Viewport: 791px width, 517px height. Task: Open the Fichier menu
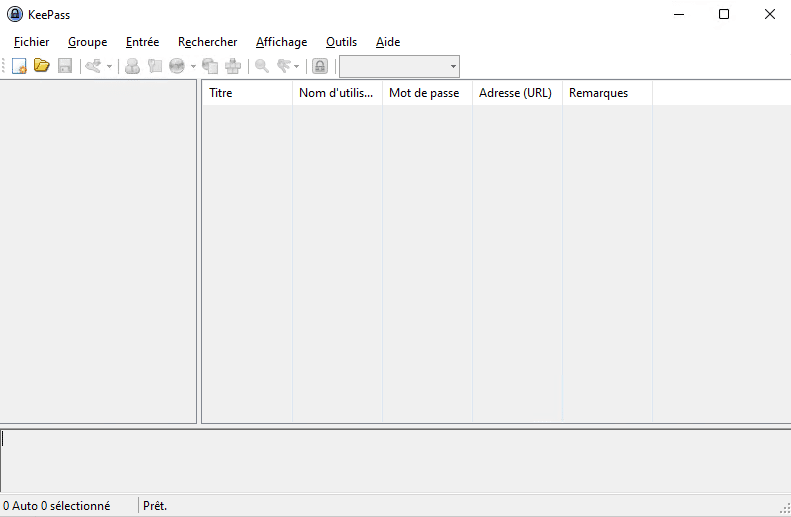pyautogui.click(x=31, y=42)
